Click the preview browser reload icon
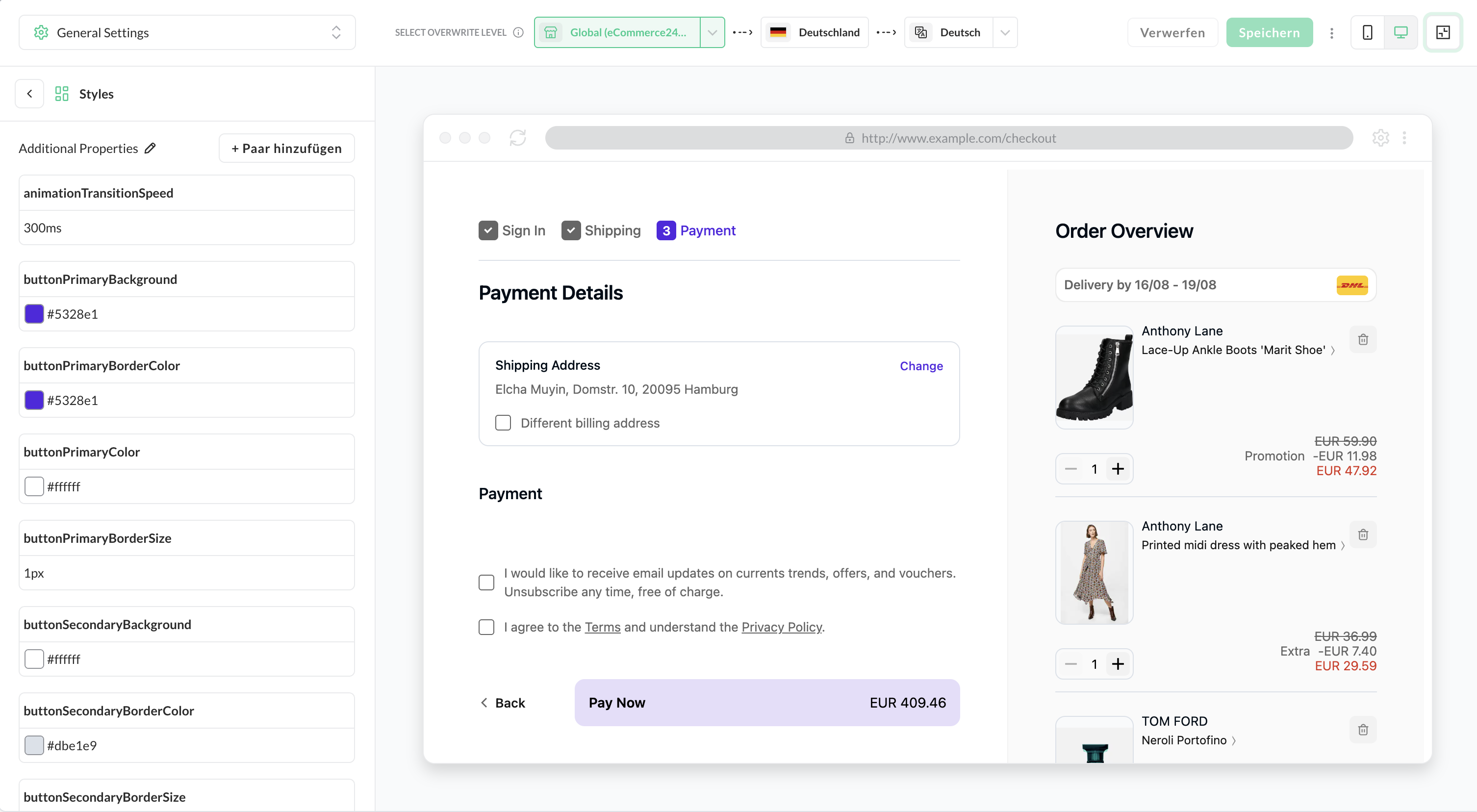The image size is (1477, 812). 517,138
